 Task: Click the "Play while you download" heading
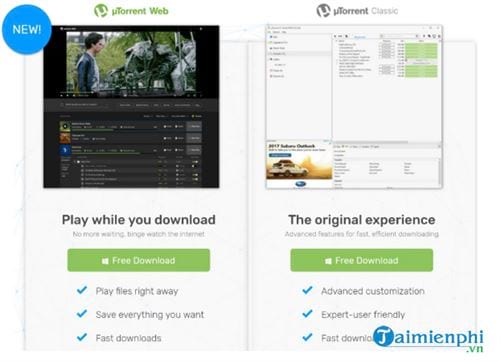pos(139,220)
